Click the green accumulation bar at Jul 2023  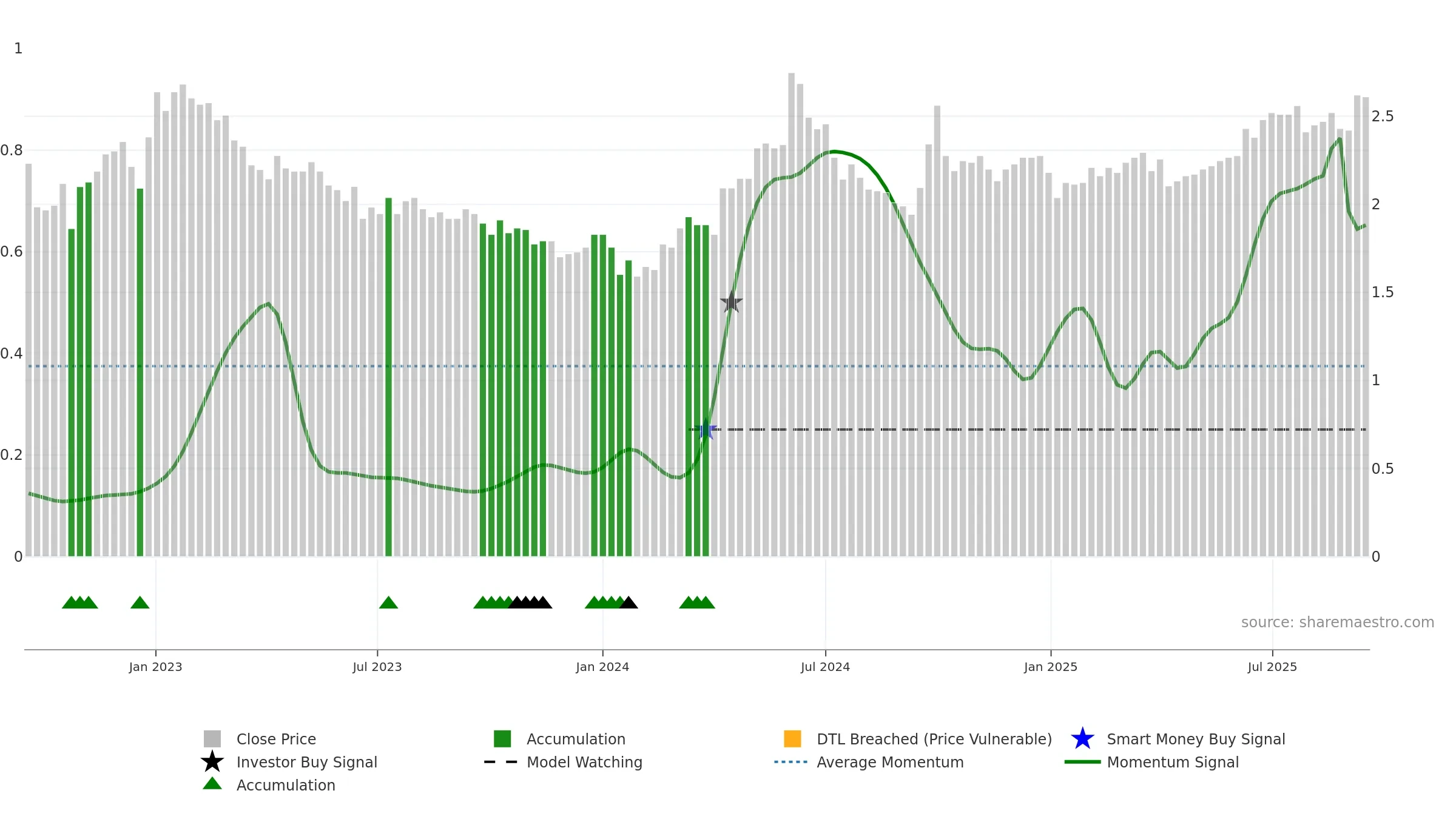tap(388, 377)
